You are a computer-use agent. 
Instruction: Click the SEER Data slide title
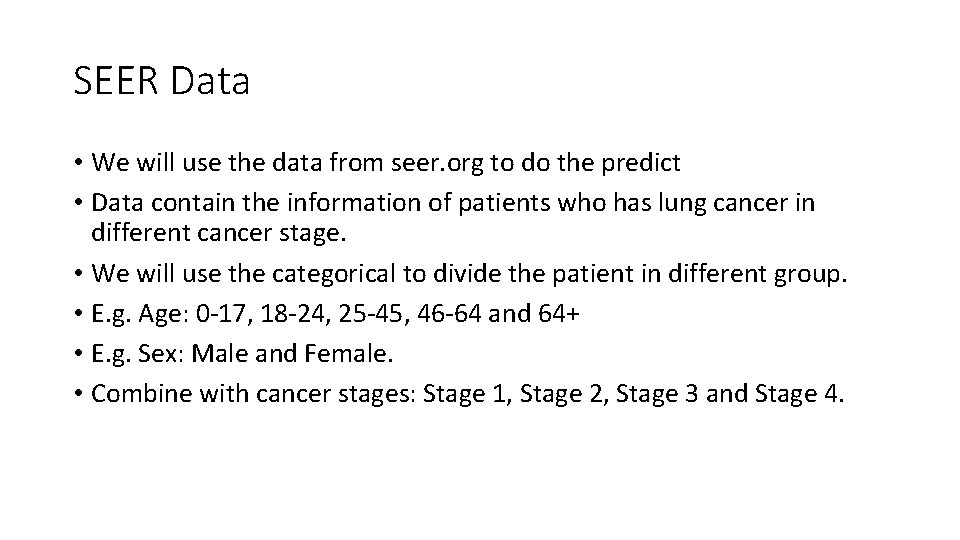[161, 82]
